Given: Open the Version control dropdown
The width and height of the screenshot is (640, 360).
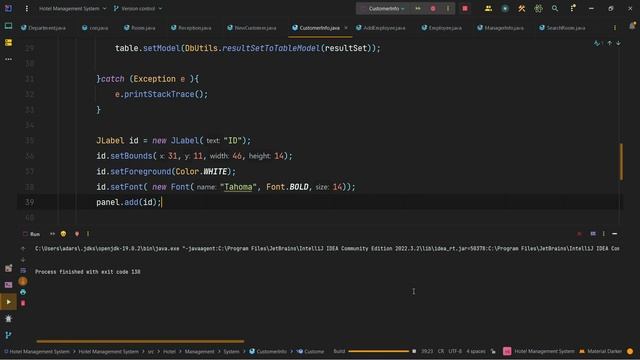Looking at the screenshot, I should tap(138, 8).
